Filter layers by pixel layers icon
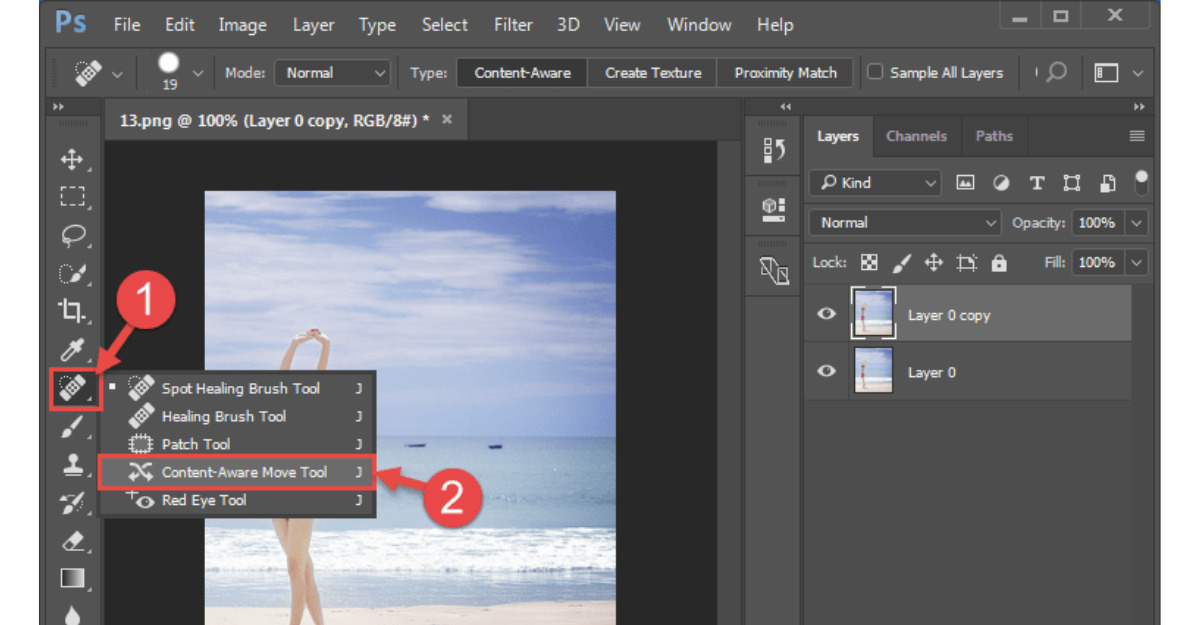Viewport: 1200px width, 625px height. (965, 183)
